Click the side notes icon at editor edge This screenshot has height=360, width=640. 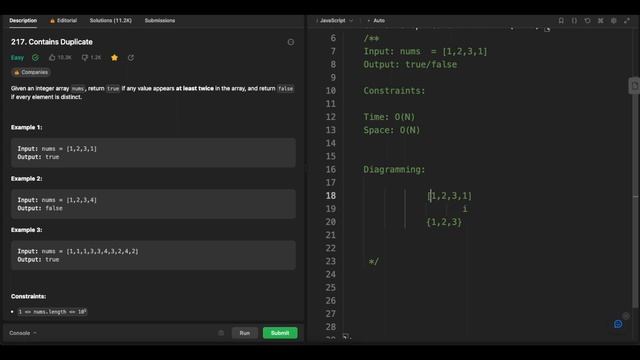pos(634,86)
